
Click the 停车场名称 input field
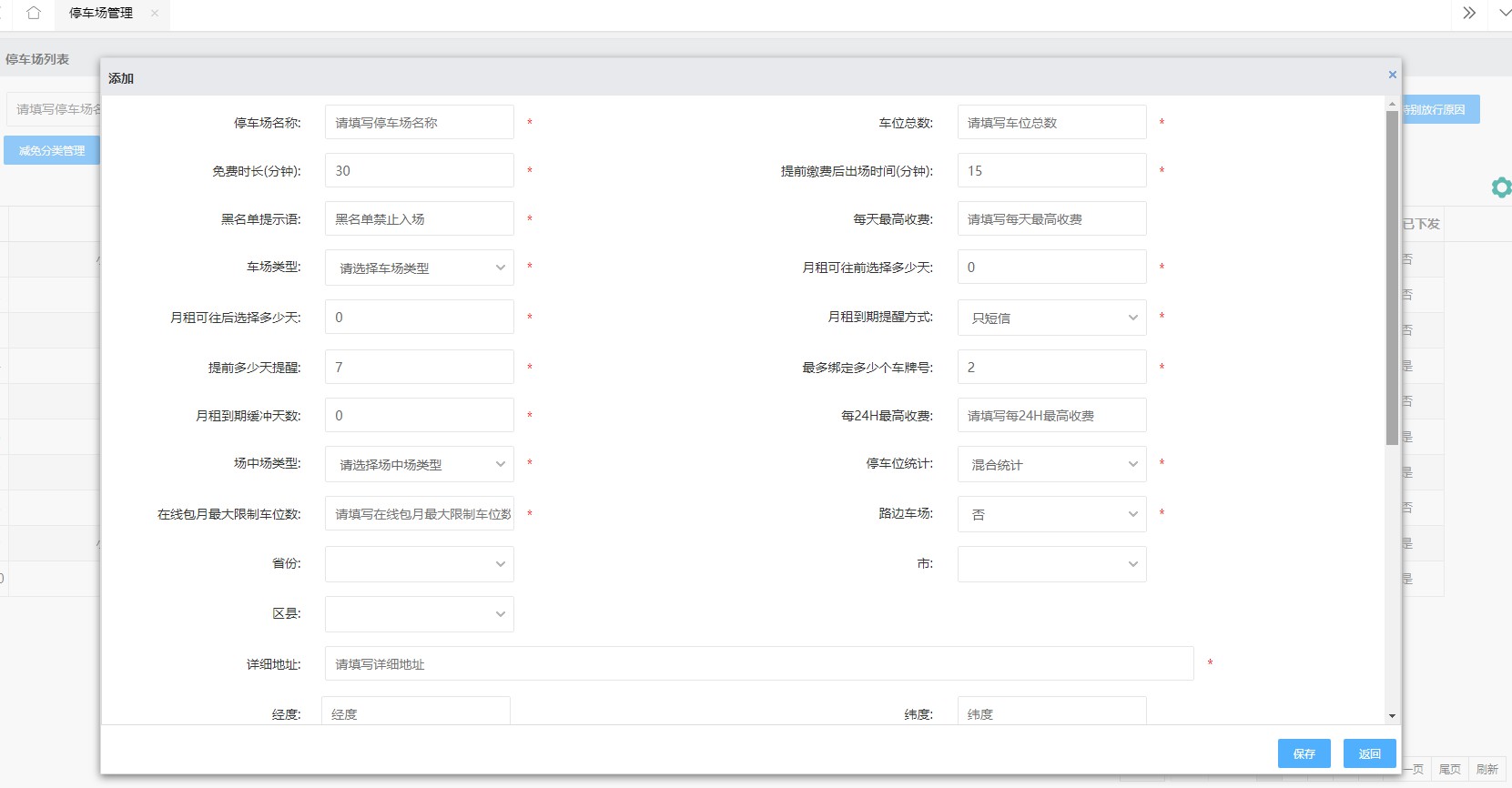click(x=420, y=122)
